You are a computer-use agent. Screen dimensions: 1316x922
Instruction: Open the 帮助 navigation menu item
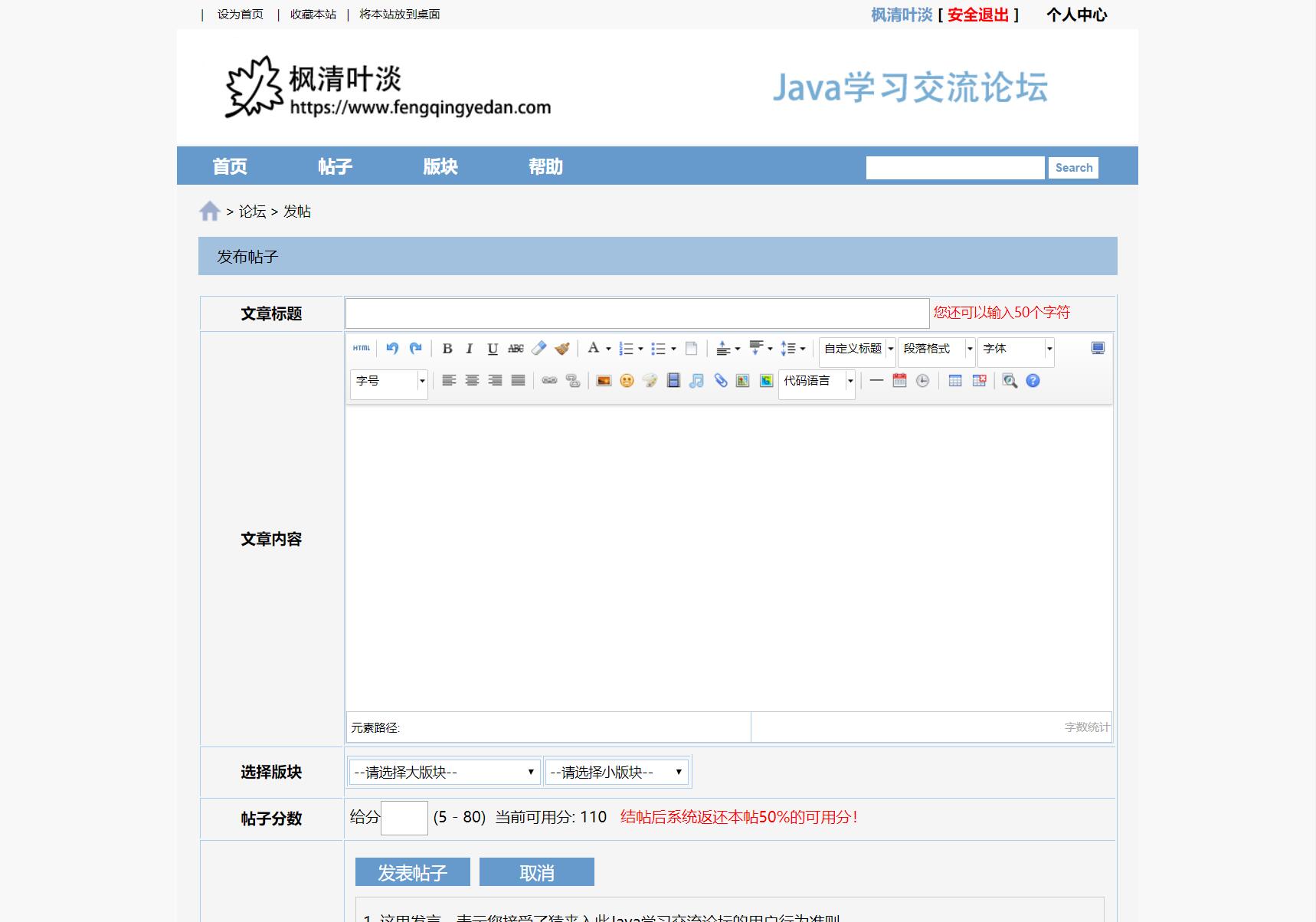[545, 166]
